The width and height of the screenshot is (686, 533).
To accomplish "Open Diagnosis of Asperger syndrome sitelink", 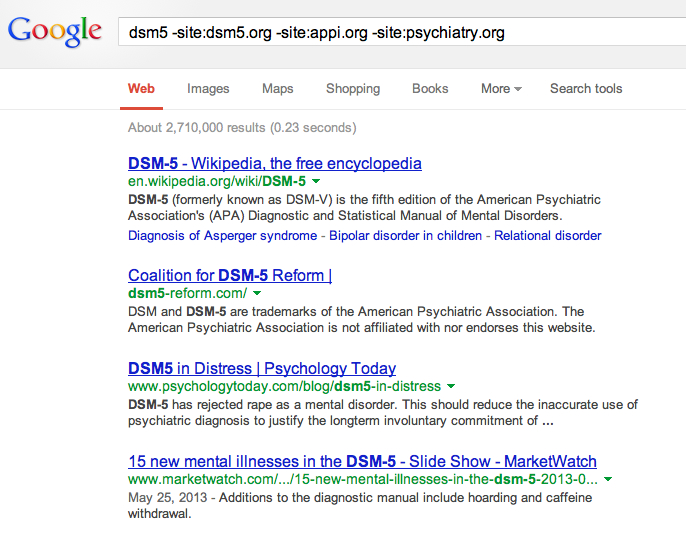I will click(x=222, y=235).
